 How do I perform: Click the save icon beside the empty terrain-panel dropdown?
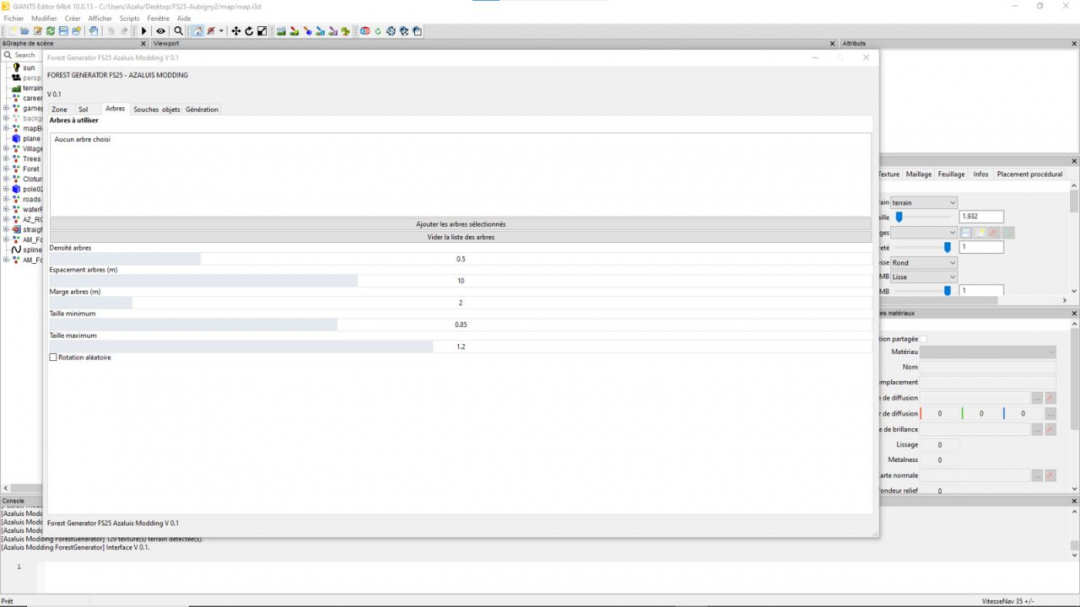click(x=966, y=233)
